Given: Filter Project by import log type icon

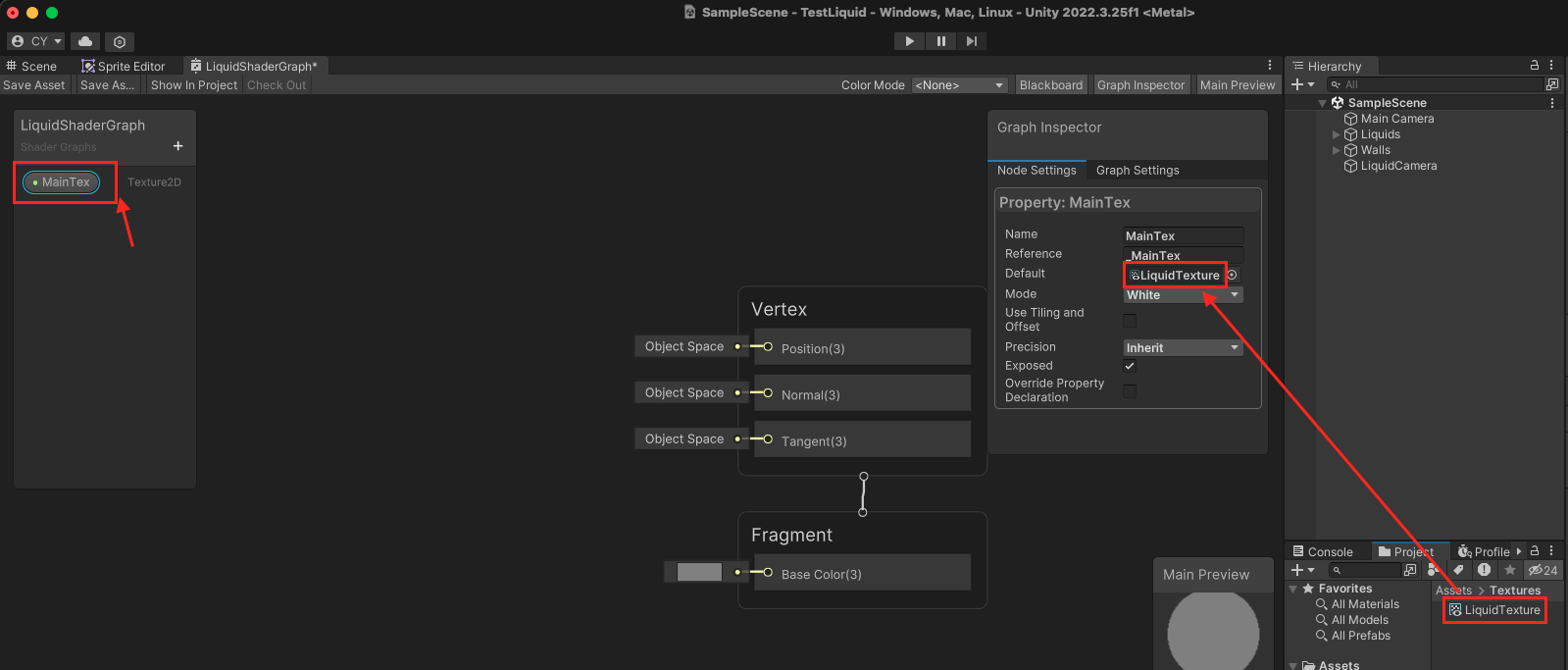Looking at the screenshot, I should [x=1485, y=570].
